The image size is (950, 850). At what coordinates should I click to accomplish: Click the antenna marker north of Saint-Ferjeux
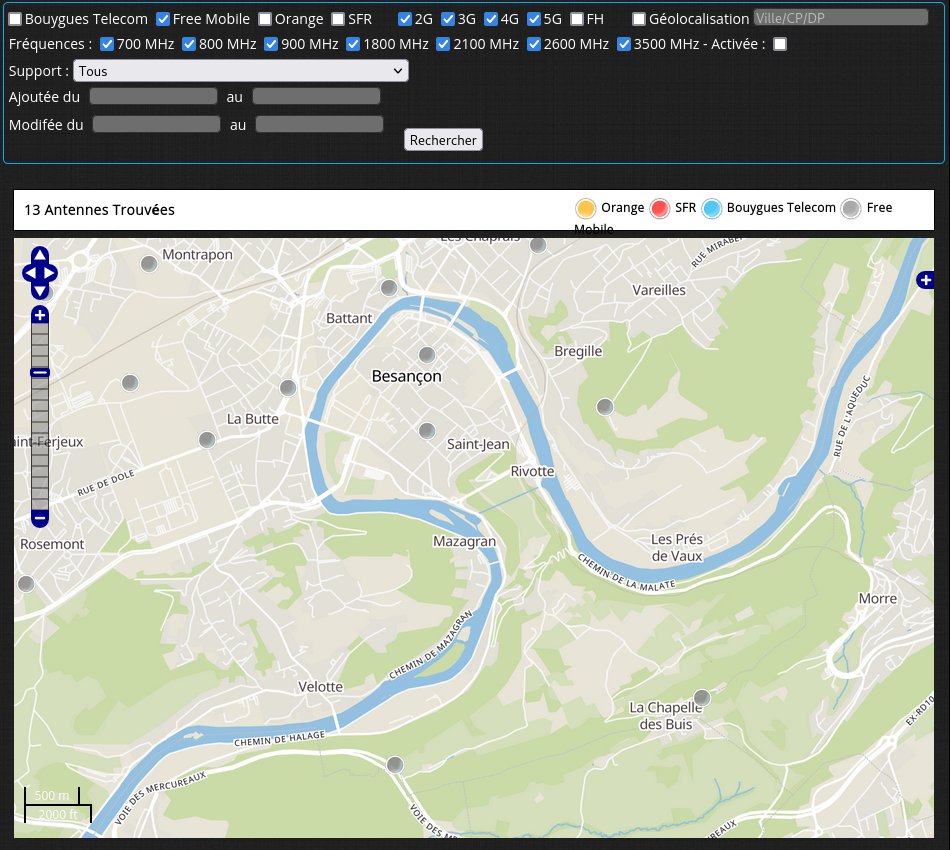[x=130, y=382]
